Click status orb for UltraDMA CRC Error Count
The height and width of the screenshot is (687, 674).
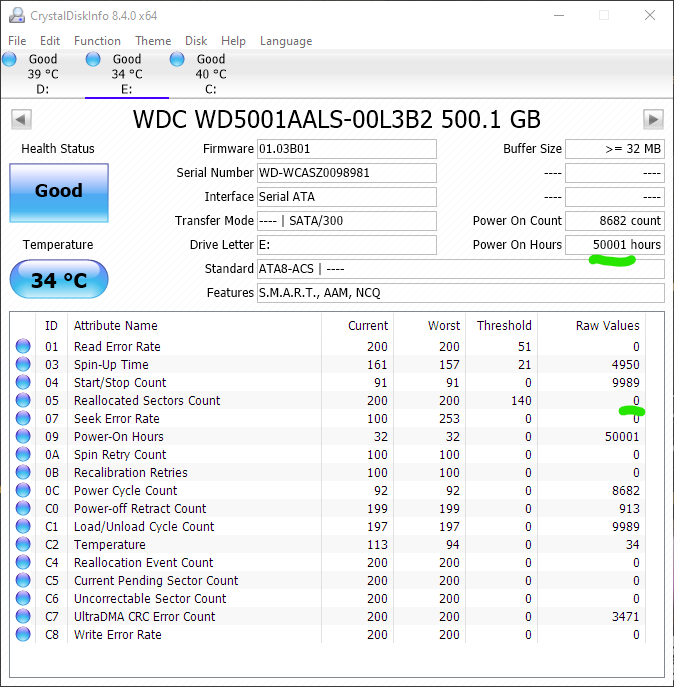coord(23,616)
